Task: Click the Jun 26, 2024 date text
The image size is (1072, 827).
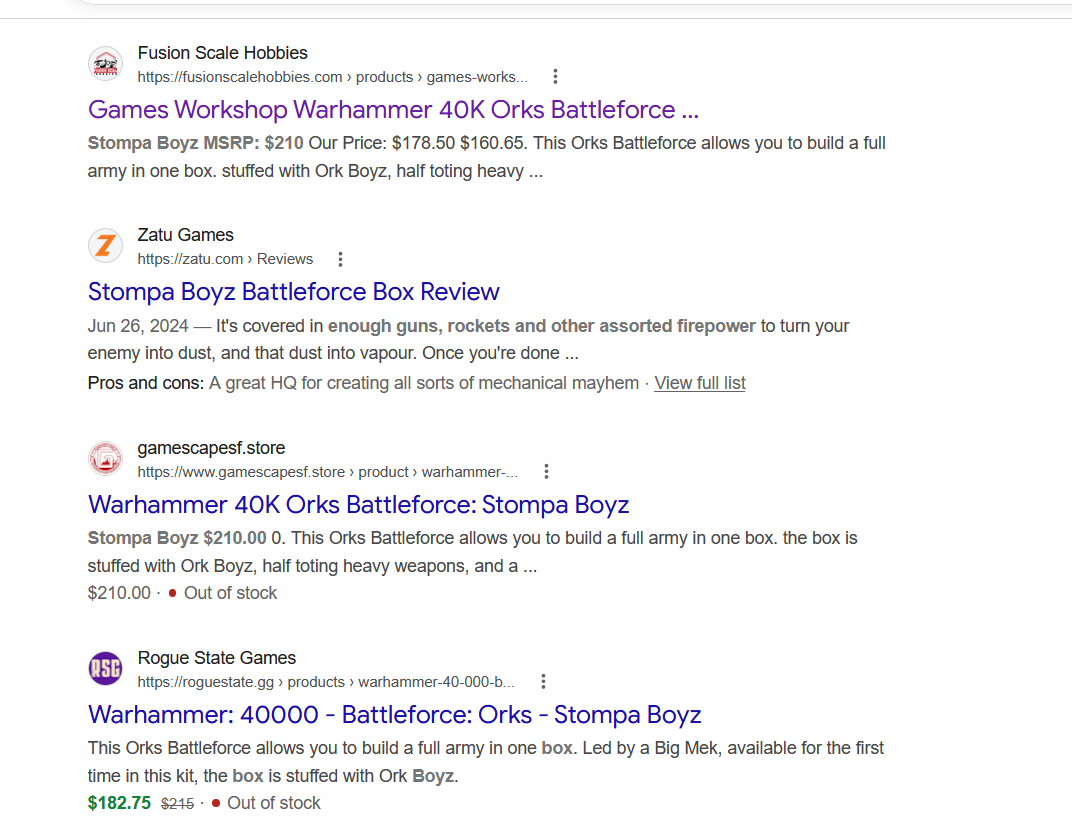Action: pyautogui.click(x=137, y=326)
